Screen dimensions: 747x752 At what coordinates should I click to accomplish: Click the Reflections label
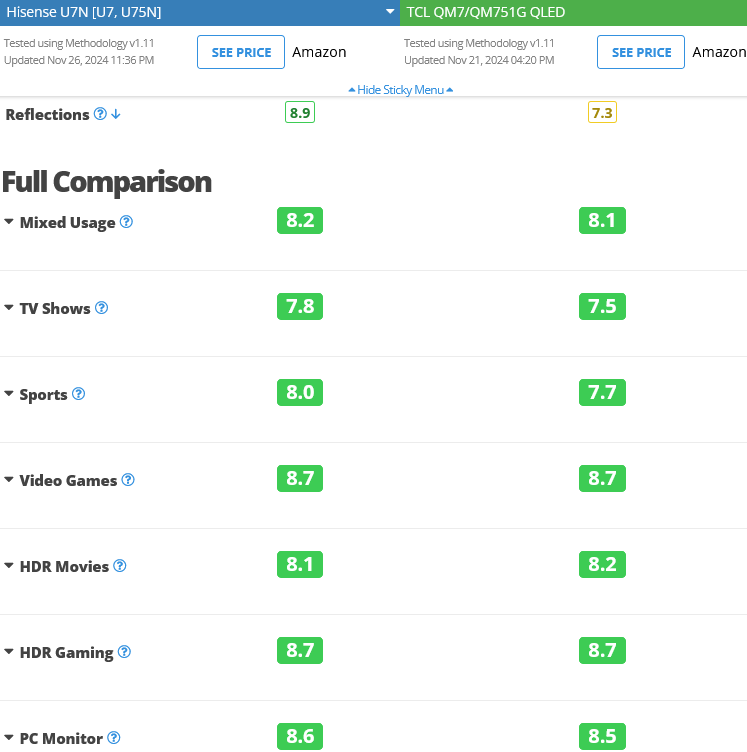click(47, 115)
